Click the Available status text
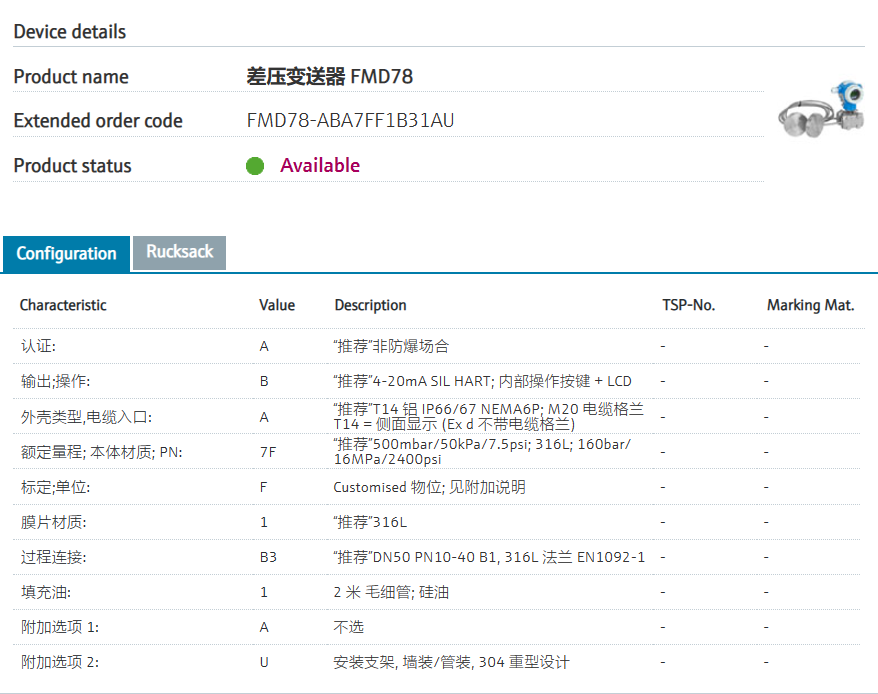 pos(320,166)
